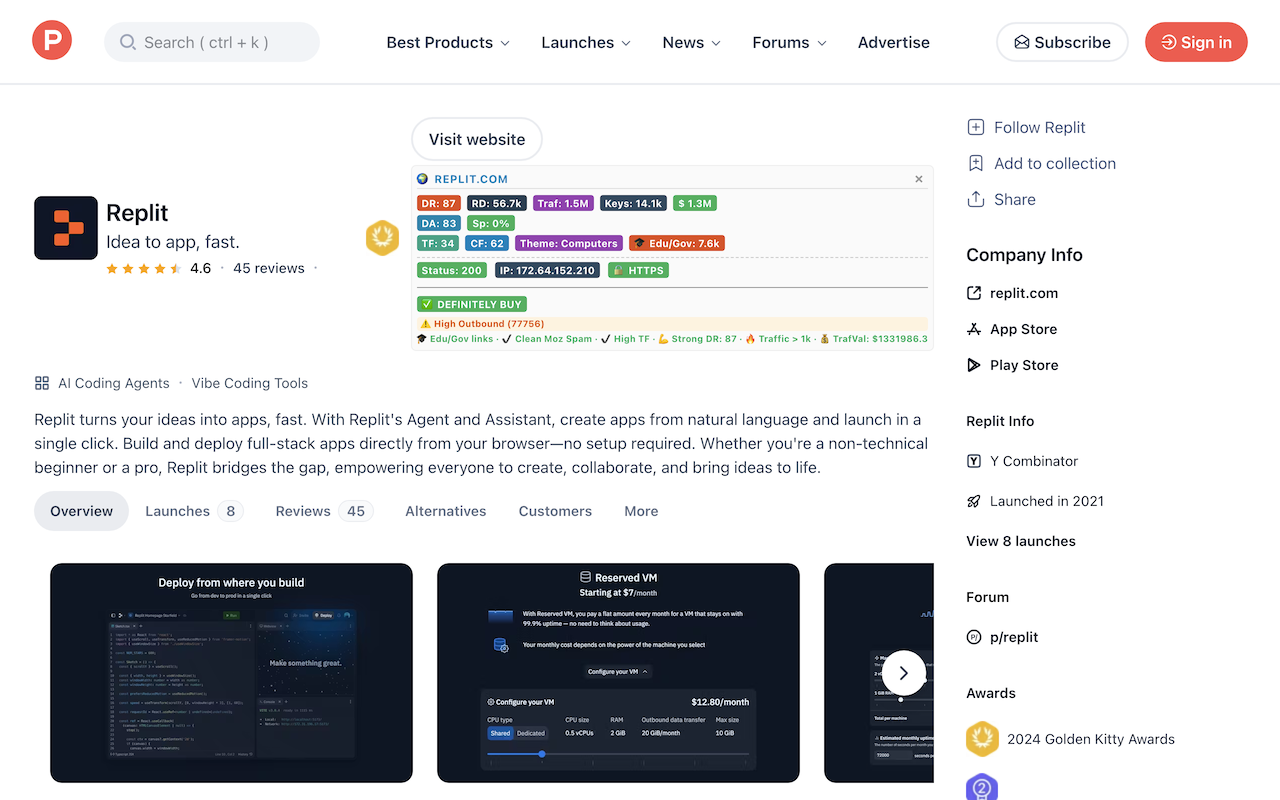Click the TF: 34 badge

[x=438, y=243]
